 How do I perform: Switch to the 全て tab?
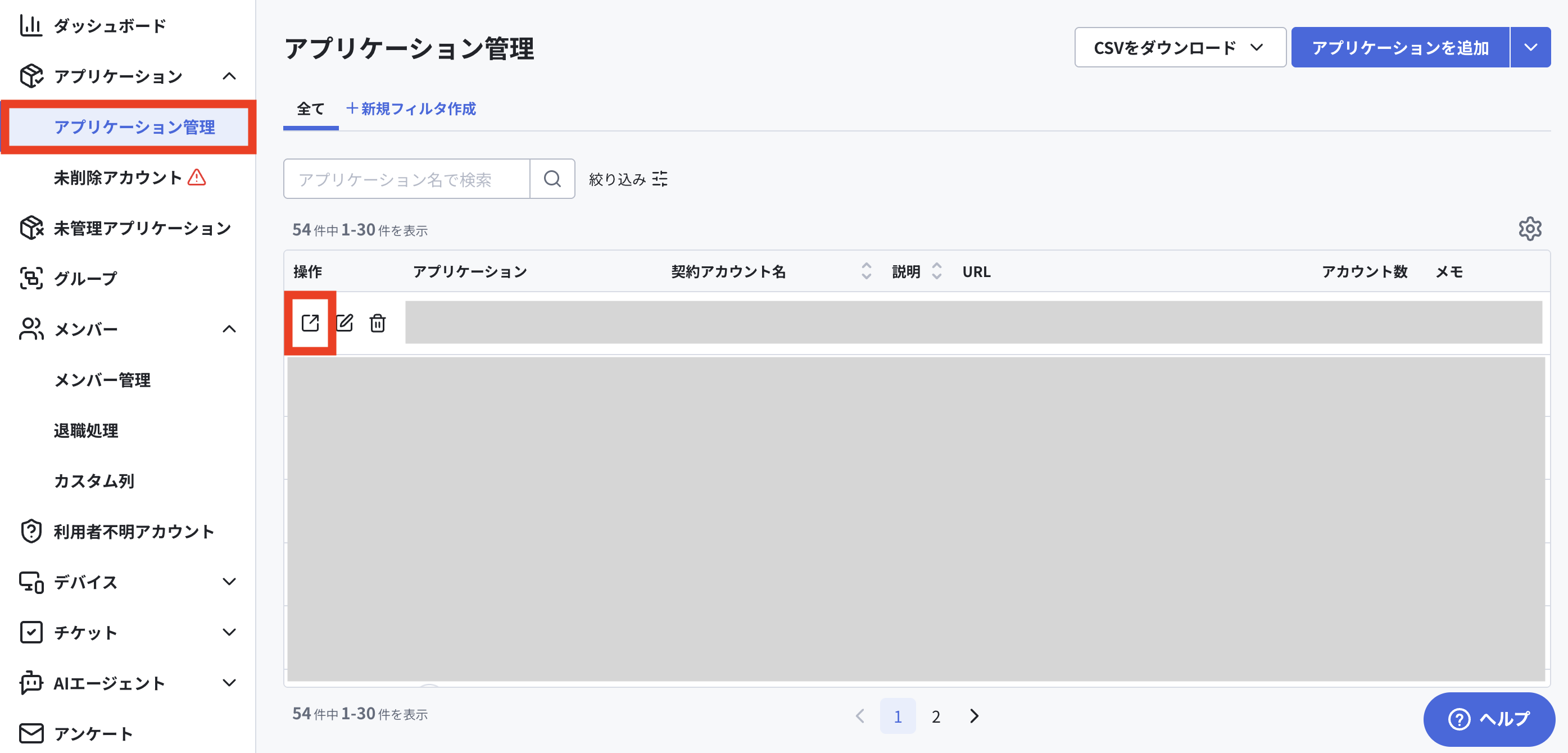[310, 108]
